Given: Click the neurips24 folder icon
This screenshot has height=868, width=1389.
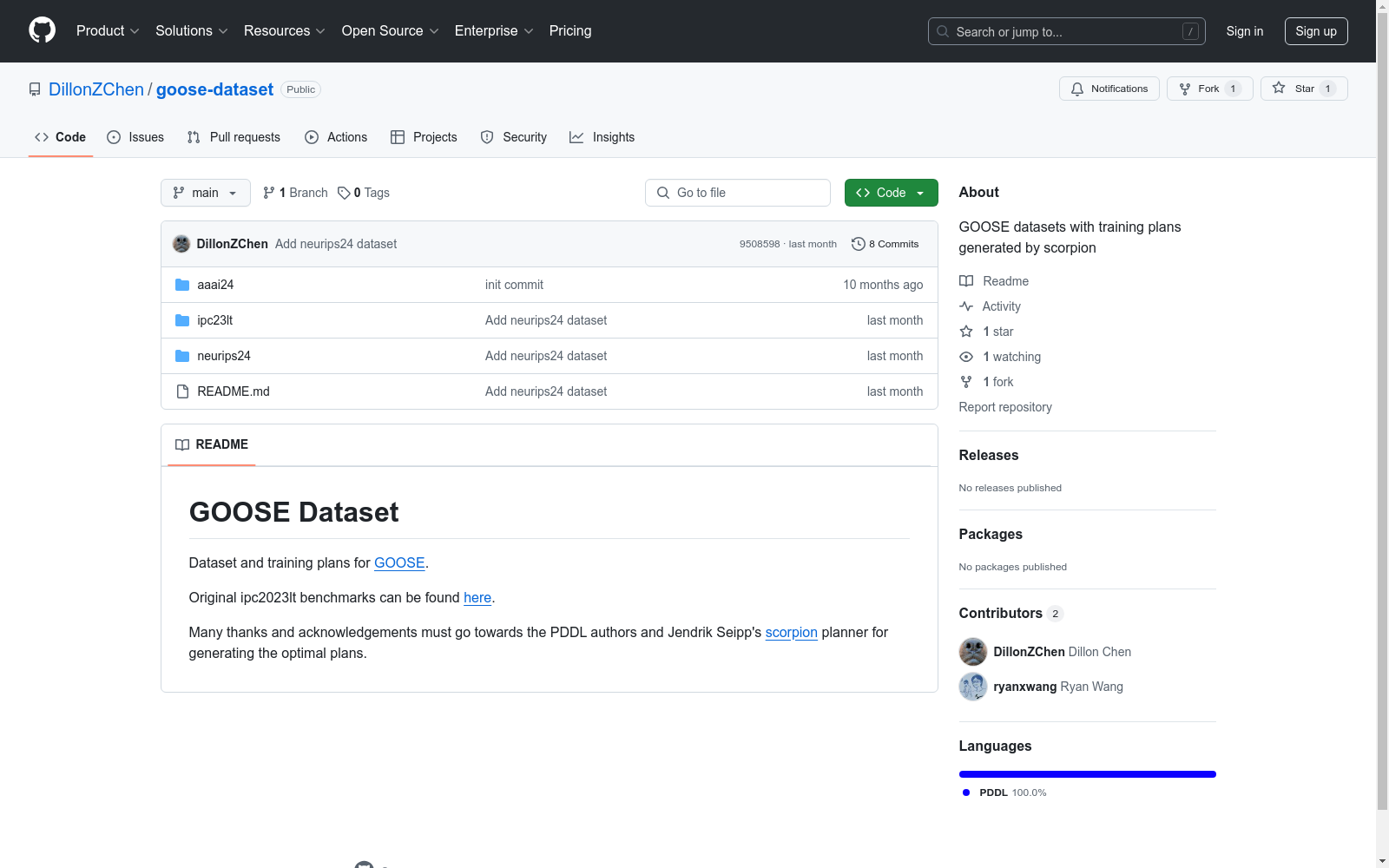Looking at the screenshot, I should pyautogui.click(x=182, y=356).
